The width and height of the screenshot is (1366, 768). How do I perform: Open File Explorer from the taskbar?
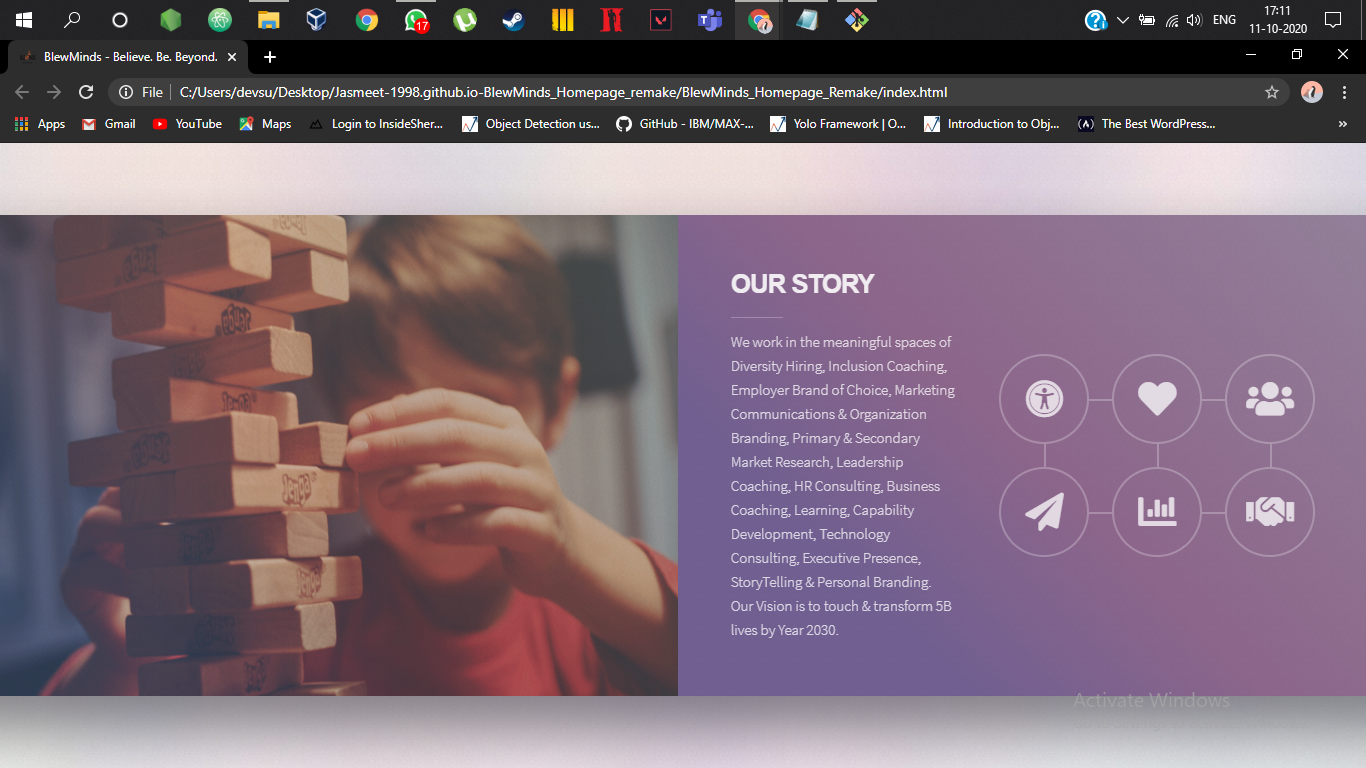pyautogui.click(x=268, y=20)
